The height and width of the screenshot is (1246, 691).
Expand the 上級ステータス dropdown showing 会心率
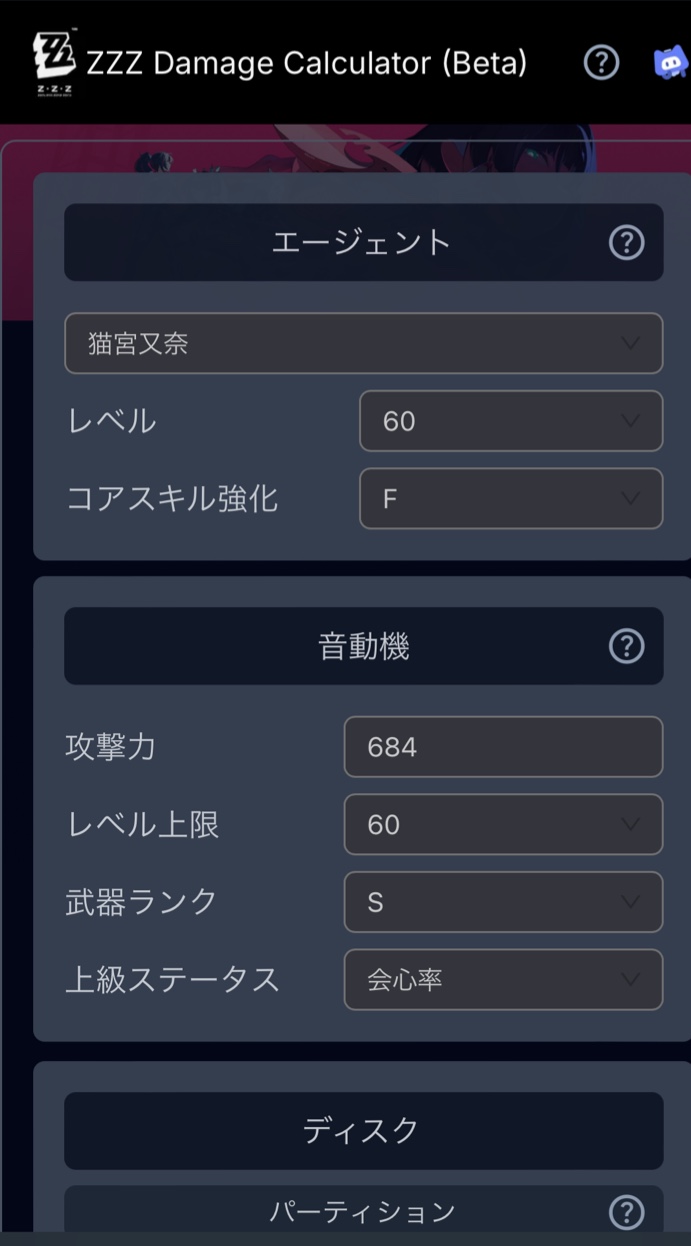pos(503,980)
